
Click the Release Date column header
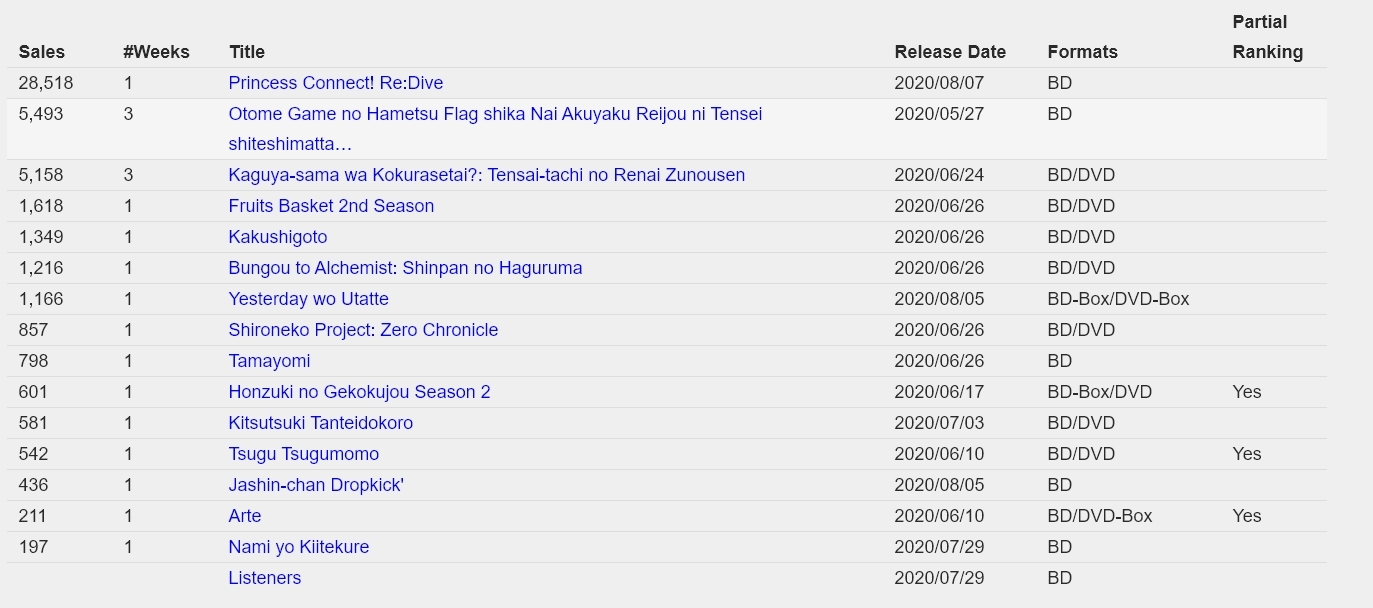(949, 52)
